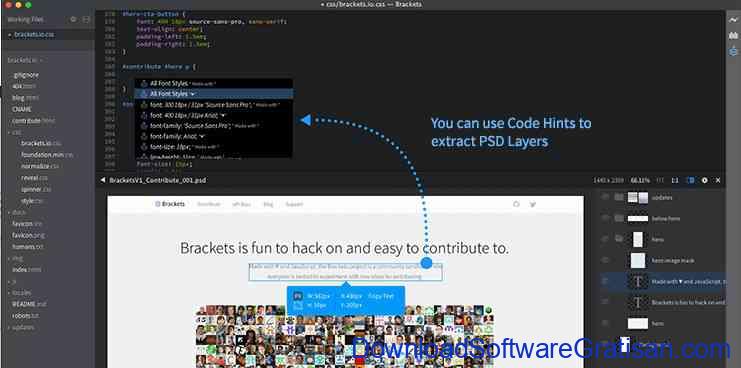This screenshot has width=741, height=368.
Task: Click the GitHub icon in mockup header
Action: tap(517, 204)
